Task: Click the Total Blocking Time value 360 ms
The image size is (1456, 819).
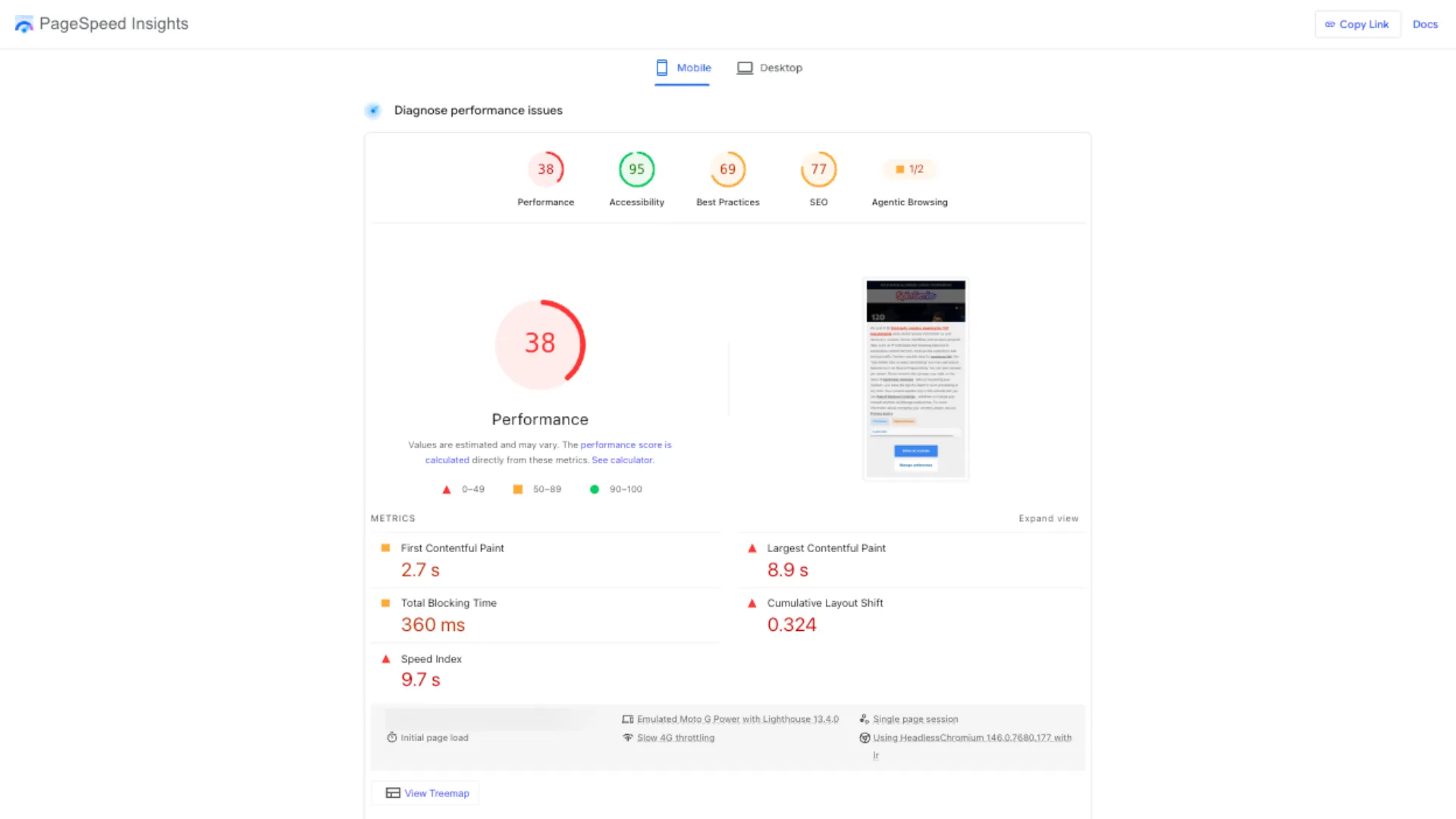Action: pos(433,625)
